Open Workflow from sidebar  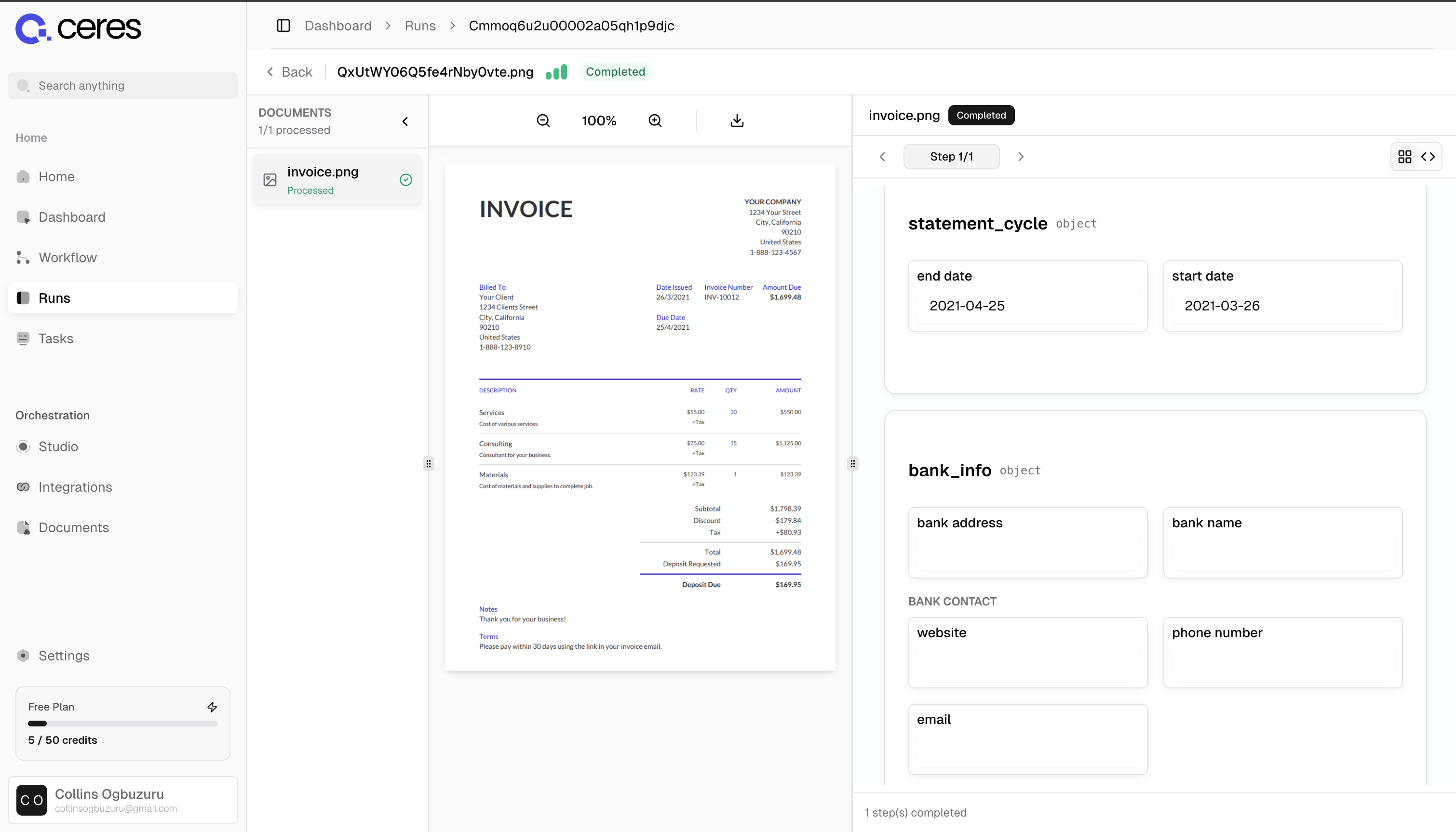[x=67, y=258]
